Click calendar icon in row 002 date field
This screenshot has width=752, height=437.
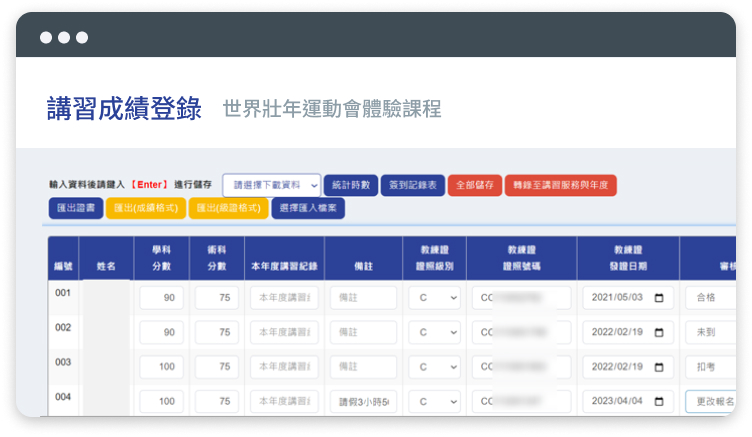[658, 332]
